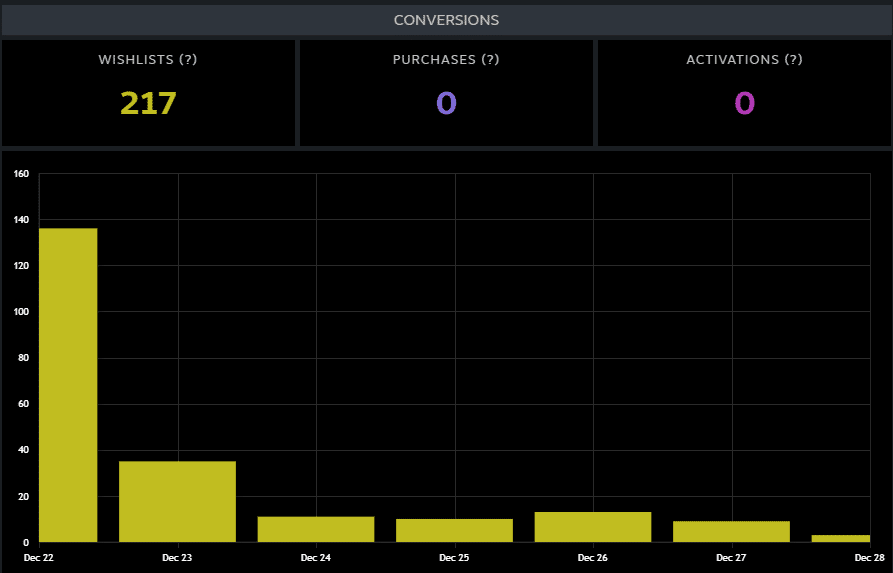Screen dimensions: 893x573
Task: Click the 100 y-axis value
Action: point(22,312)
